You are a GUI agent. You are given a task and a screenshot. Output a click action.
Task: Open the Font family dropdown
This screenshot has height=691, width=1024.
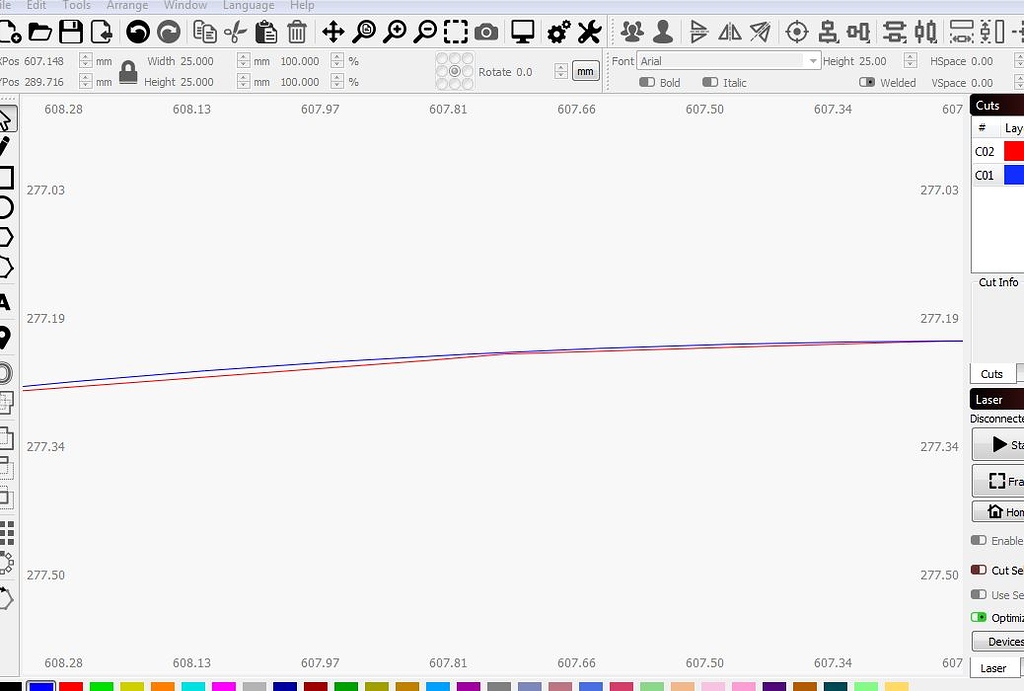[814, 60]
